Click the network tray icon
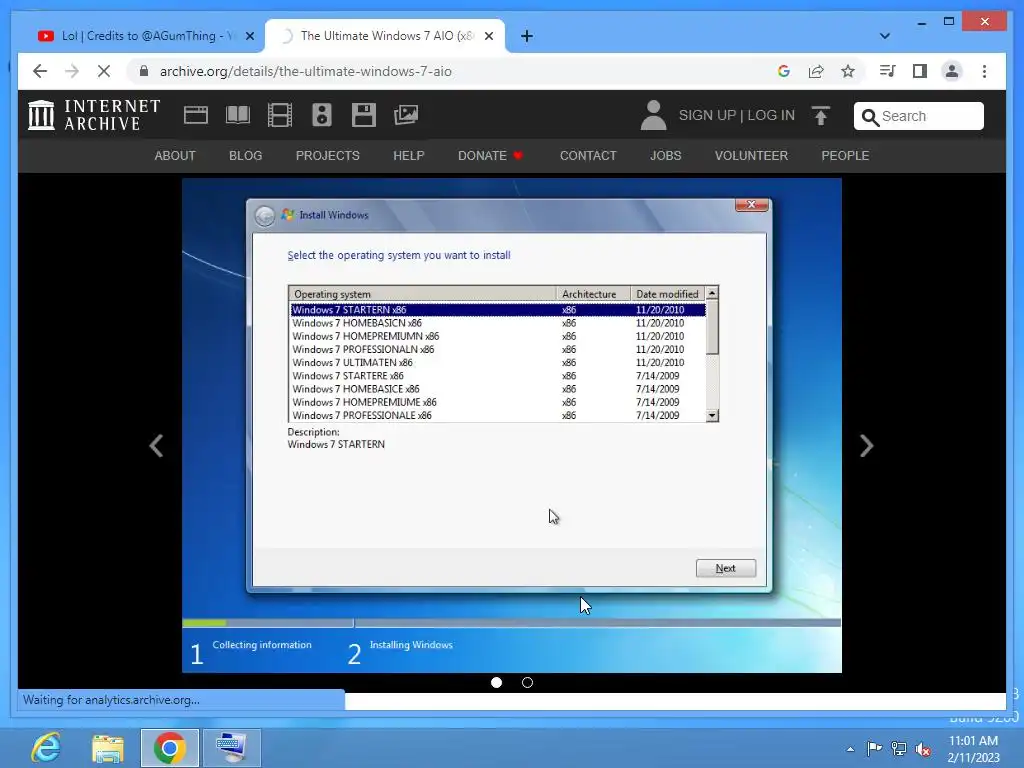Screen dimensions: 1024x768 click(899, 749)
